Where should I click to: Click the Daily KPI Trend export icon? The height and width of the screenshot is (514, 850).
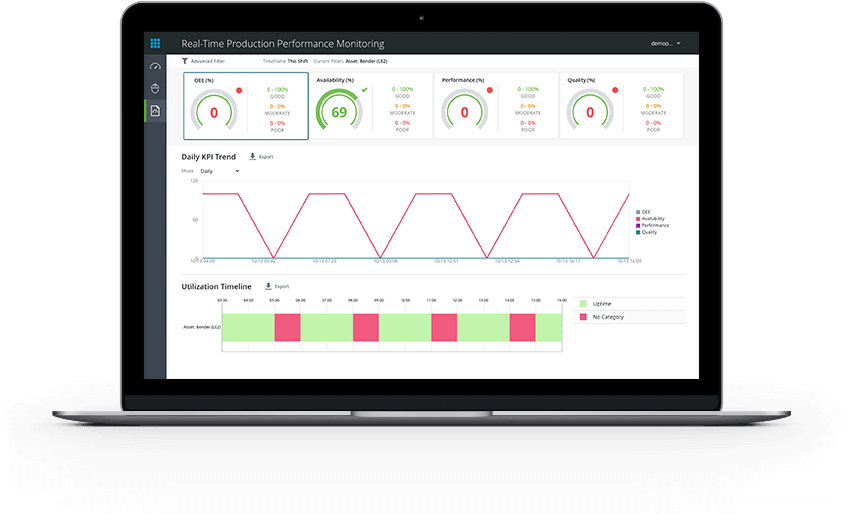253,157
